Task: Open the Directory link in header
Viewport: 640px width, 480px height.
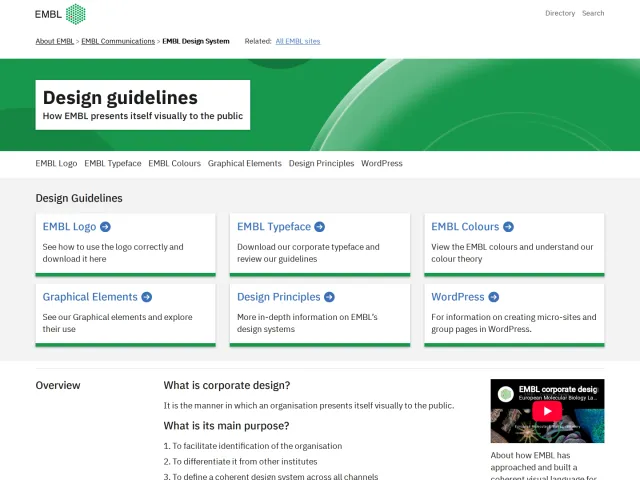Action: 560,13
